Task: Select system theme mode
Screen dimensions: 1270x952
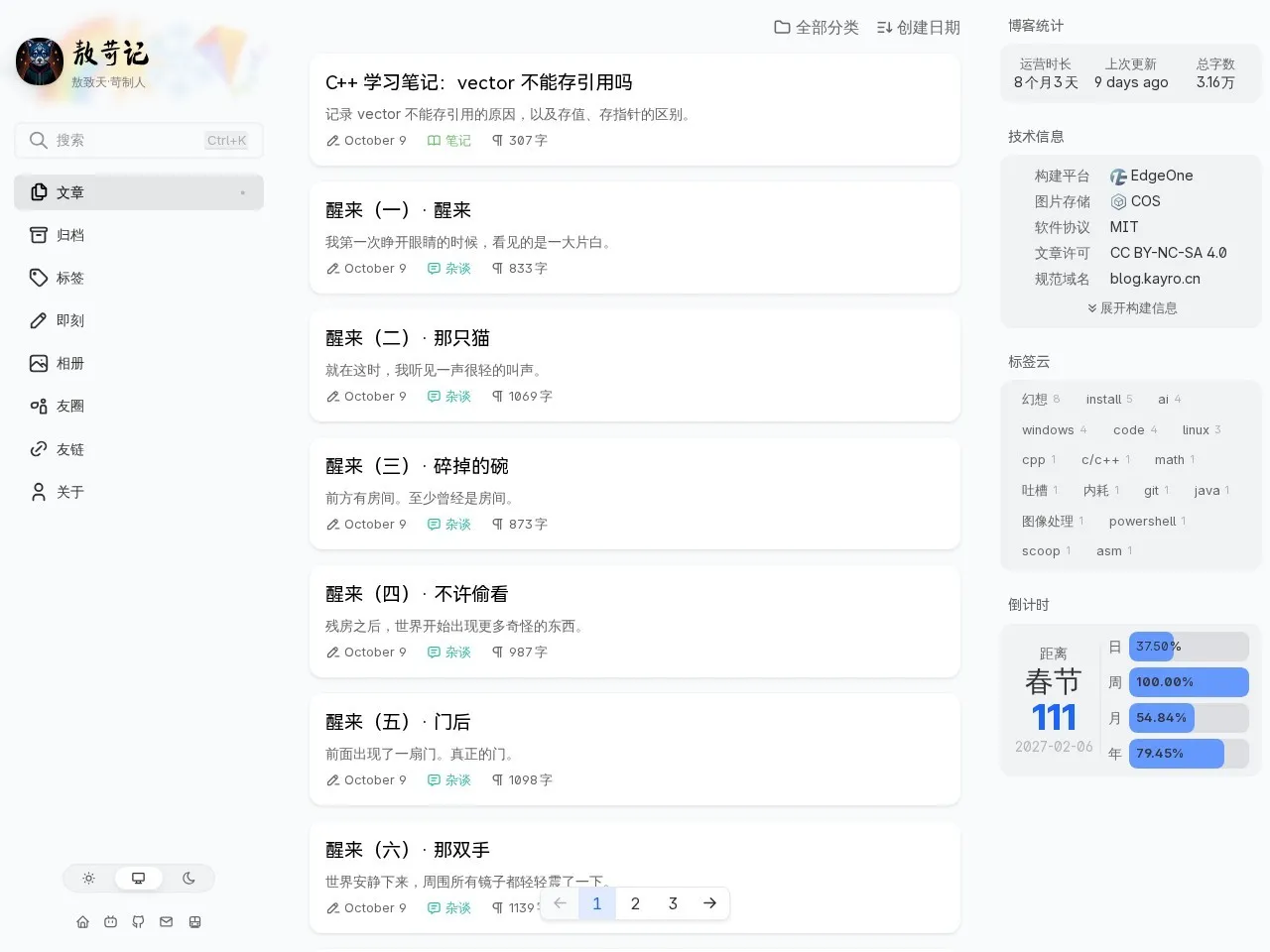Action: pos(139,879)
